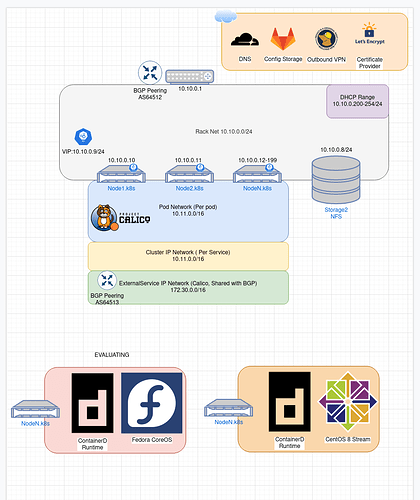
Task: Select the Node1.k8s server icon
Action: pyautogui.click(x=121, y=174)
